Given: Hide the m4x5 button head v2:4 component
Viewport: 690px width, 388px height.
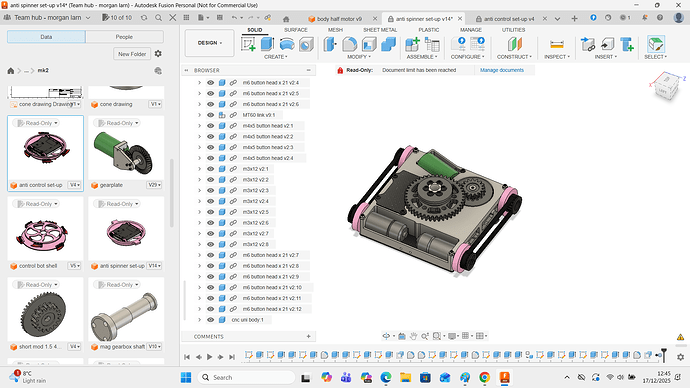Looking at the screenshot, I should coord(210,158).
